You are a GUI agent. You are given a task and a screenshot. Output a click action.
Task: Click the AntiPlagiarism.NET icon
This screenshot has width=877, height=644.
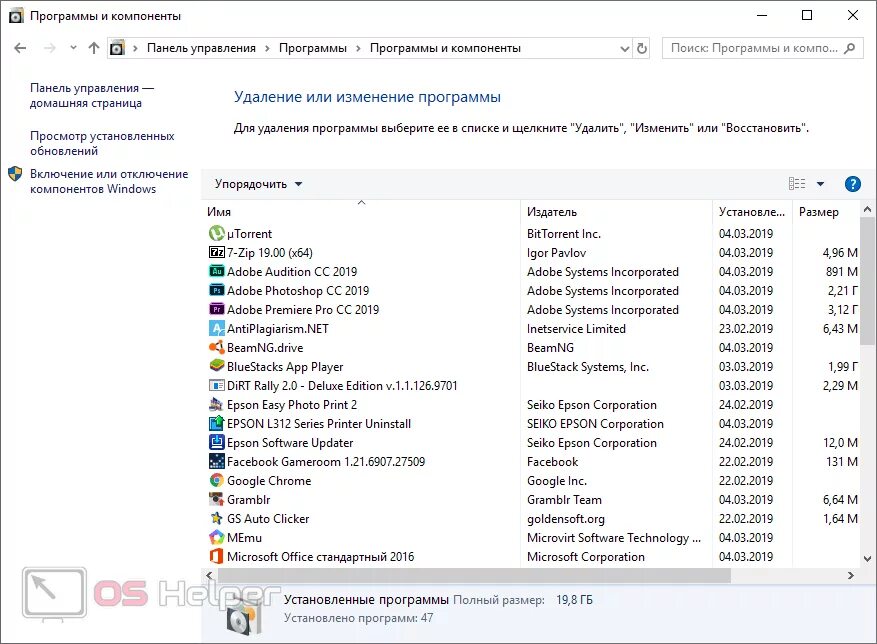216,328
